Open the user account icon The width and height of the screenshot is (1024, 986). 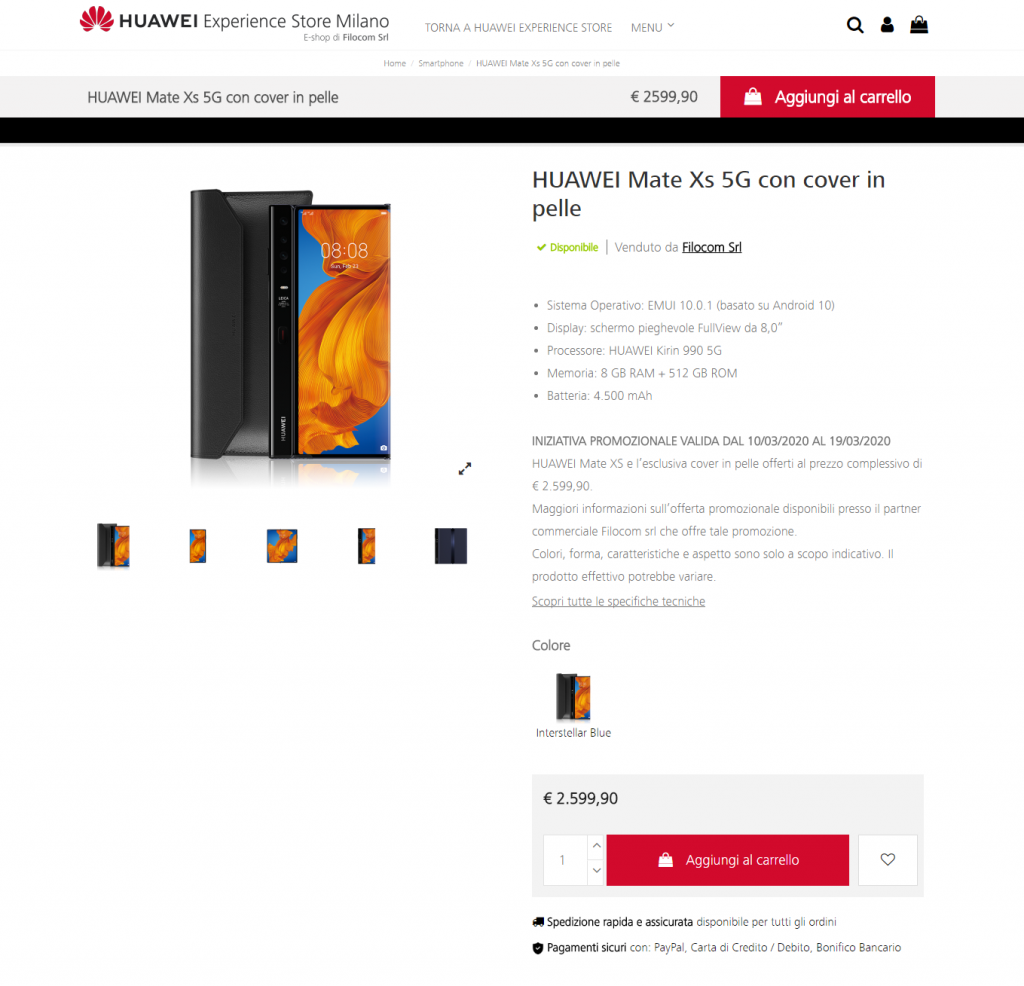coord(887,25)
